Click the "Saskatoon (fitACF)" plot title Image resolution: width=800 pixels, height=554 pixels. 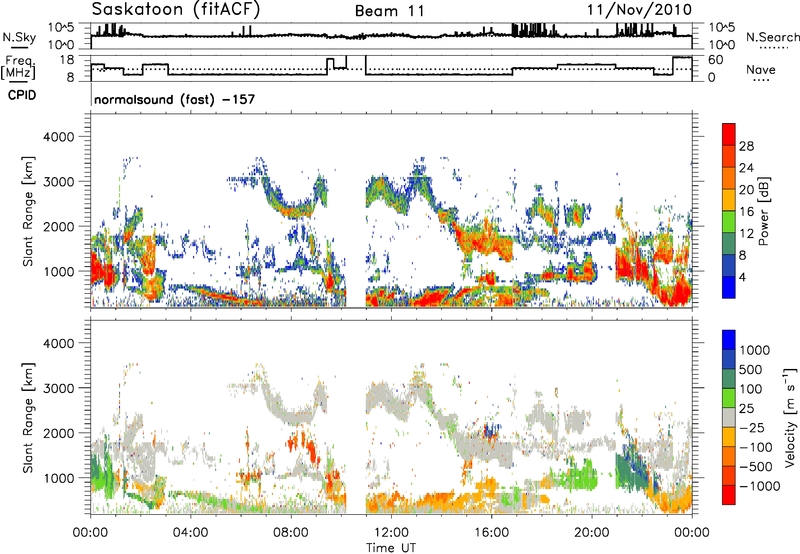[x=176, y=10]
